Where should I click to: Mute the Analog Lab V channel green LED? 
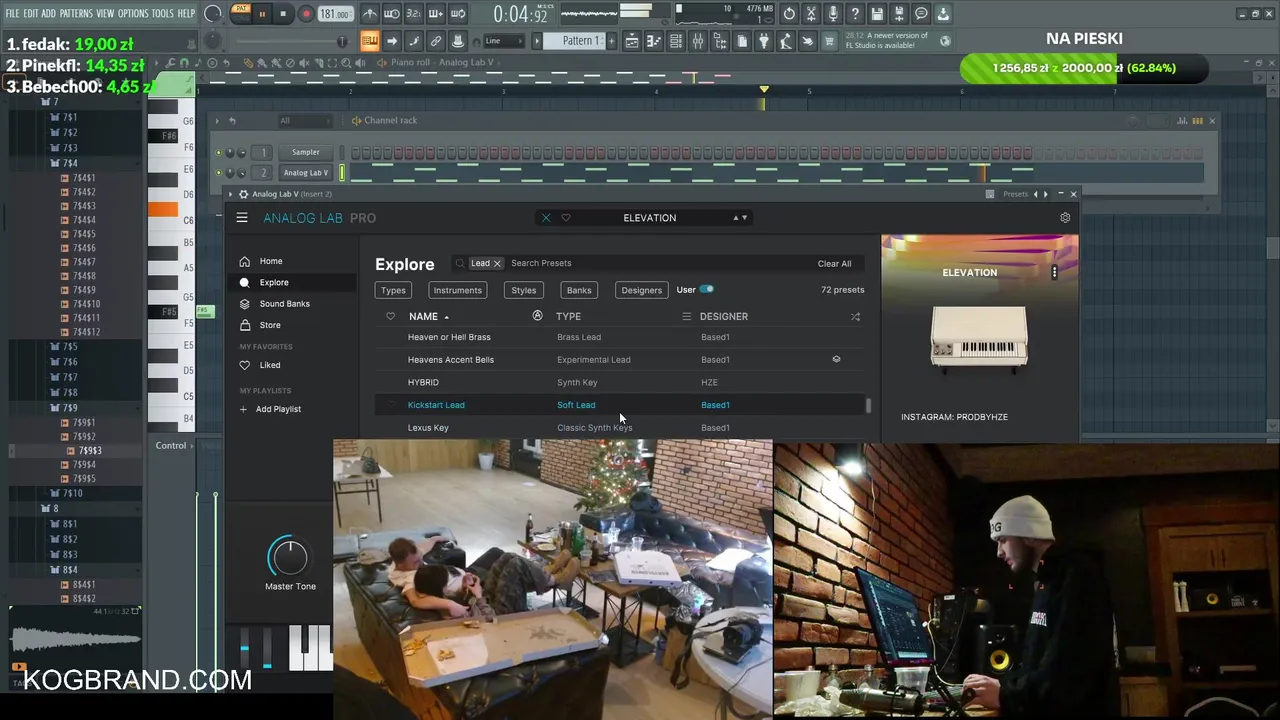219,172
